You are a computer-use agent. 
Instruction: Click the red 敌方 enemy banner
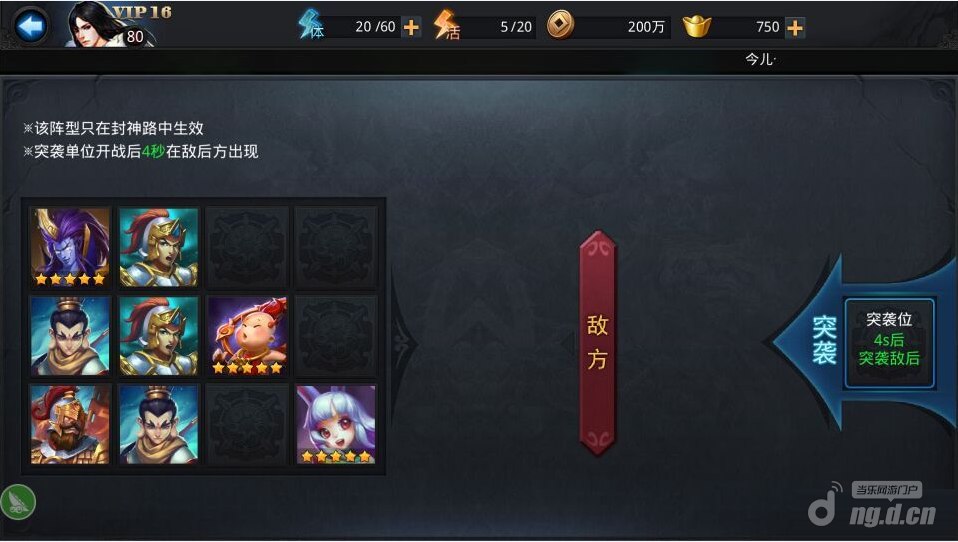598,343
